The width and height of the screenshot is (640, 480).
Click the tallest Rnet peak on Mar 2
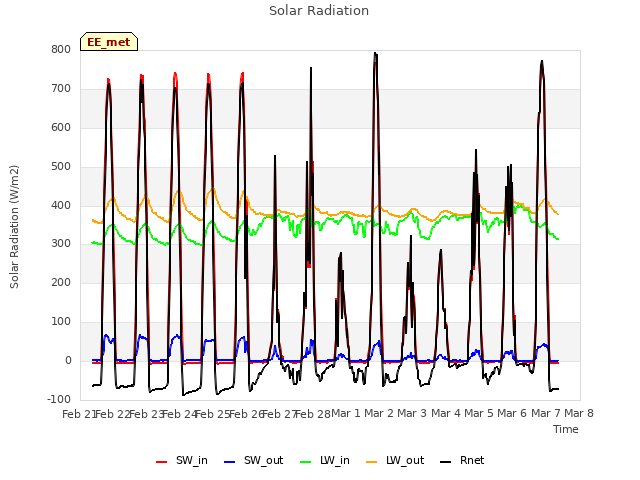click(375, 53)
